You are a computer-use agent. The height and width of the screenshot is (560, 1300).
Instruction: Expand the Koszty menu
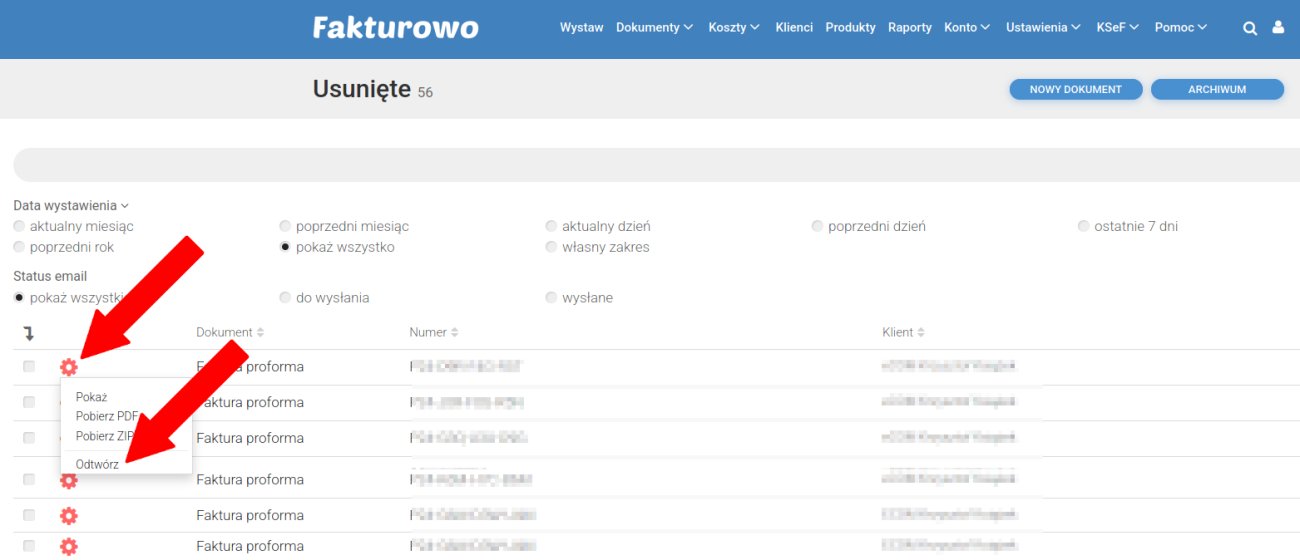click(x=734, y=28)
